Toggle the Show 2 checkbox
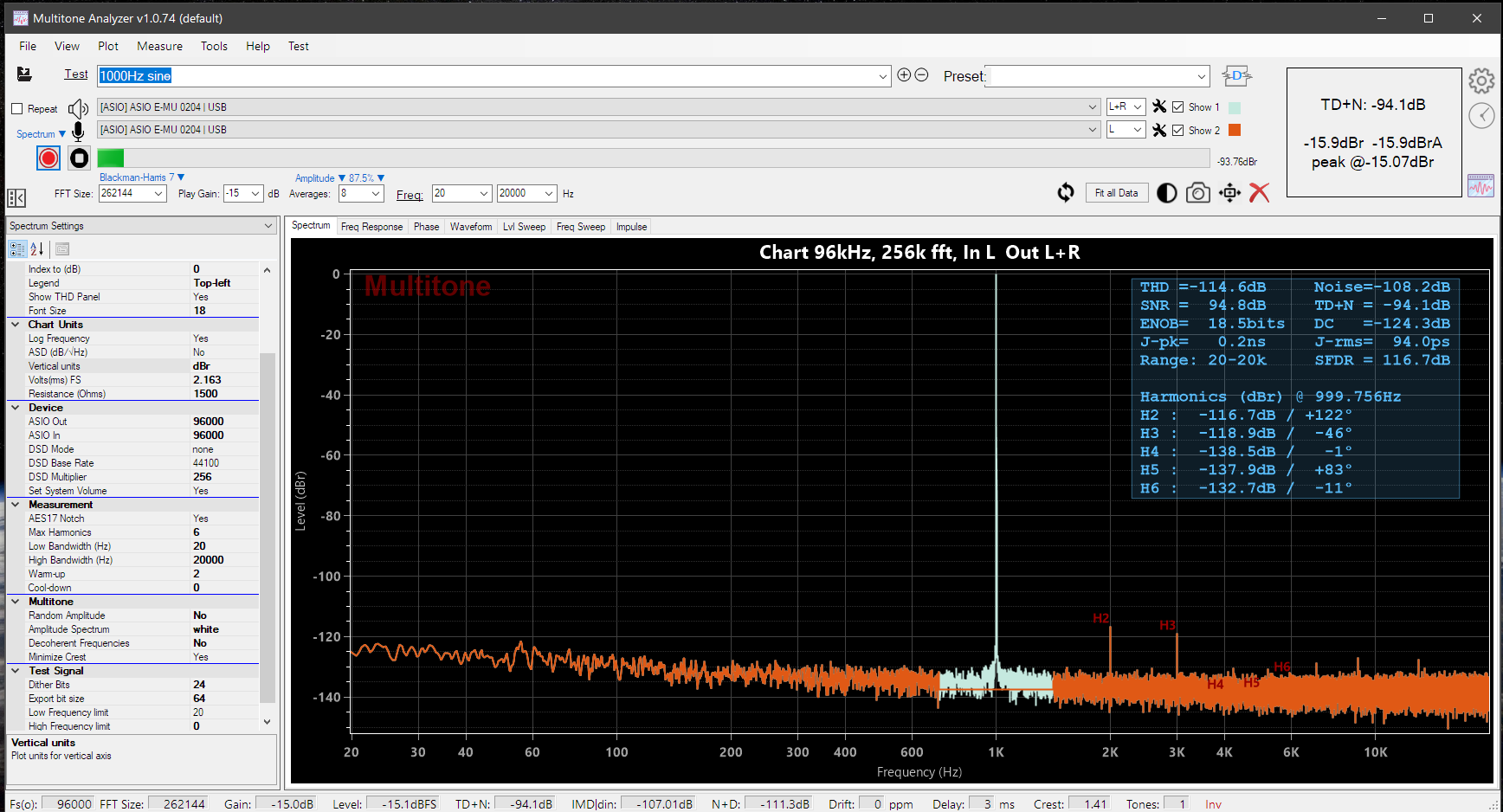The image size is (1503, 812). click(1178, 130)
